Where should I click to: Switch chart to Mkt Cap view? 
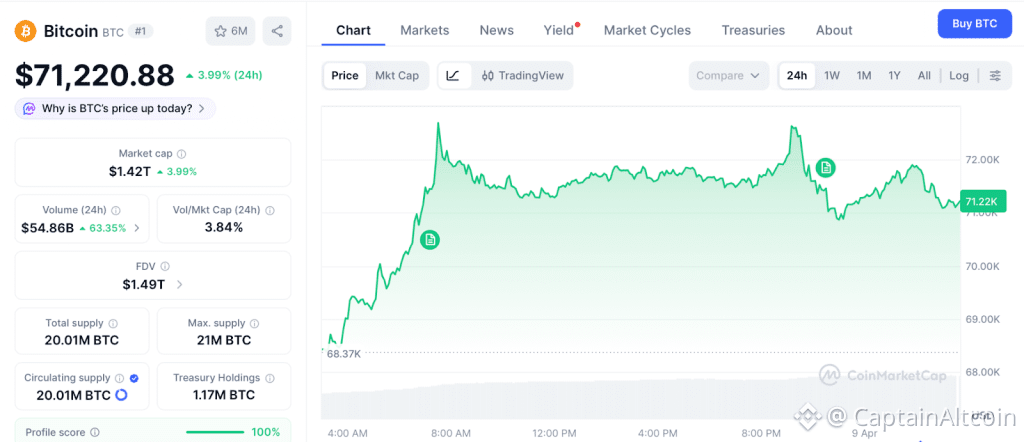click(x=397, y=75)
